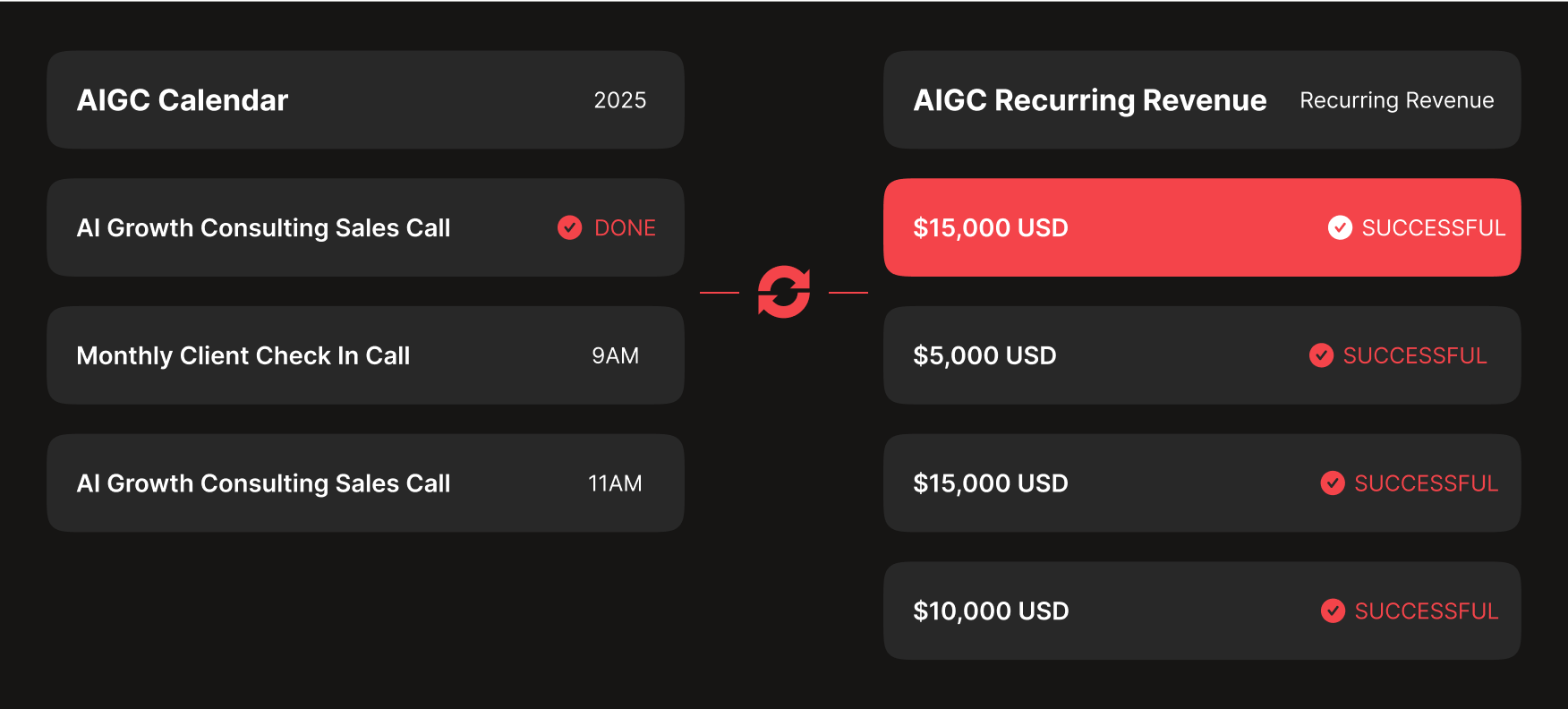The height and width of the screenshot is (709, 1568).
Task: Click checkmark icon beside $10,000 USD
Action: pyautogui.click(x=1333, y=611)
